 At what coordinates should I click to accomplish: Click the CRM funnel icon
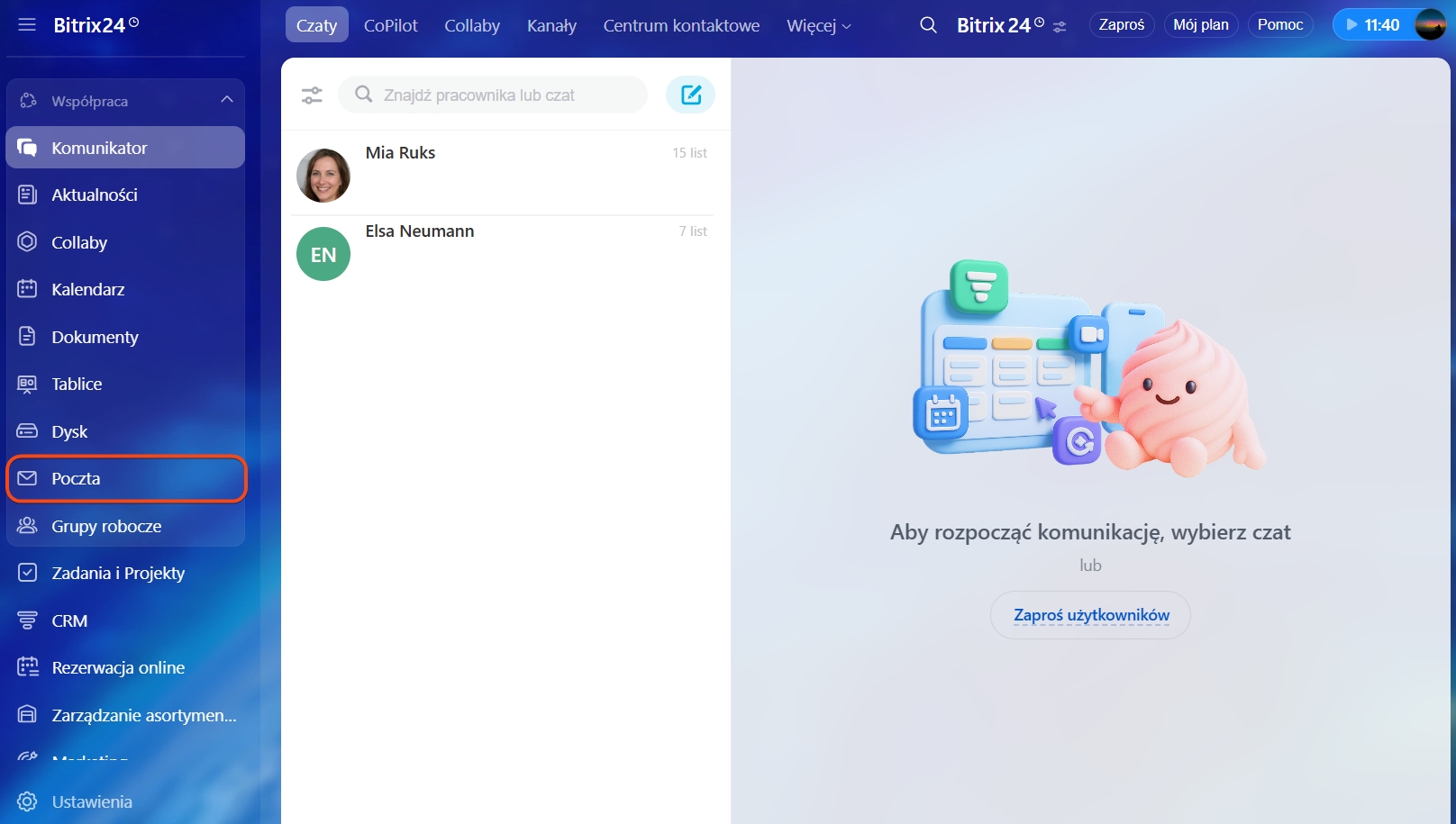click(x=27, y=620)
